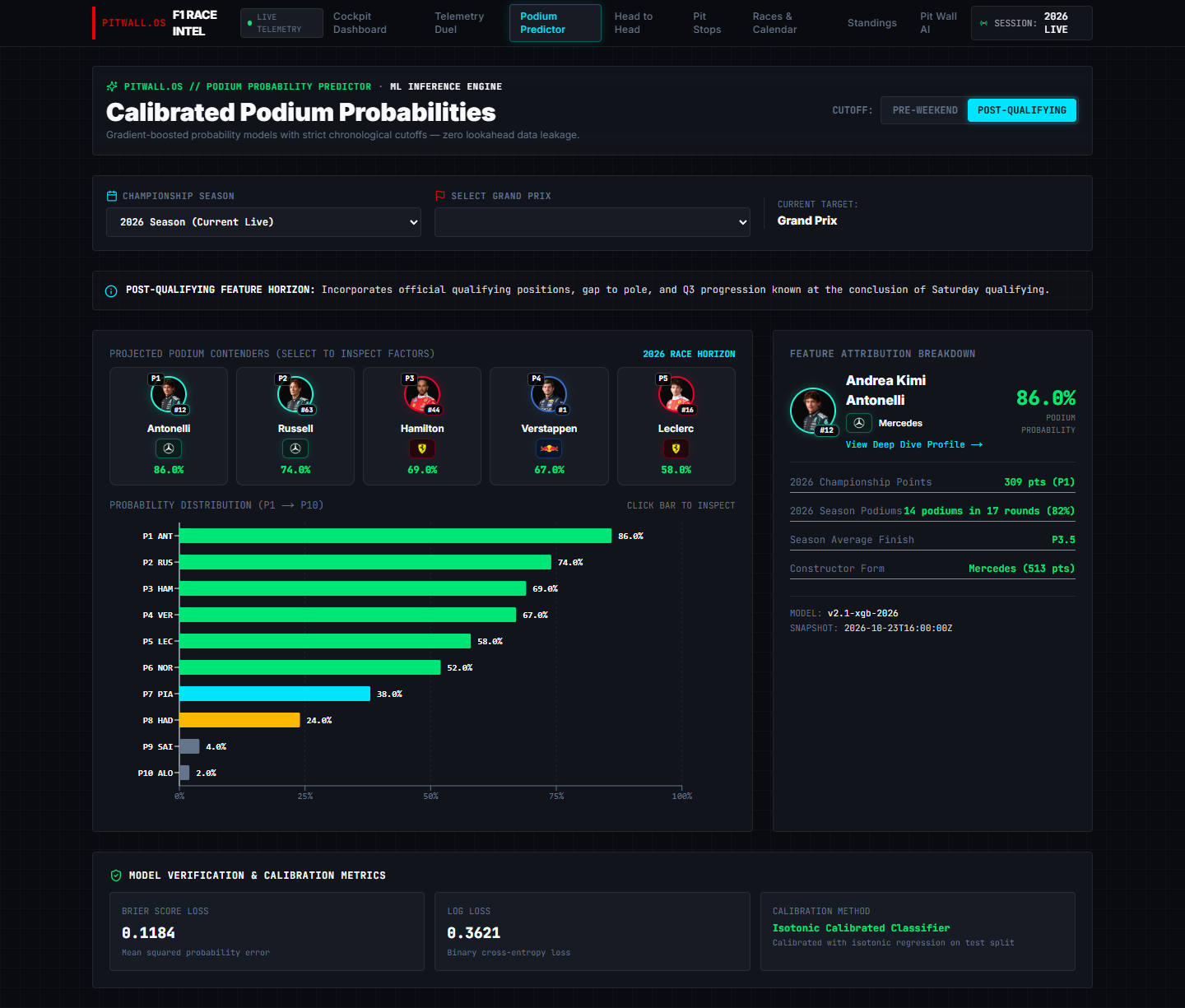Toggle the Live Telemetry button
Screen dimensions: 1185x1008
(x=281, y=23)
